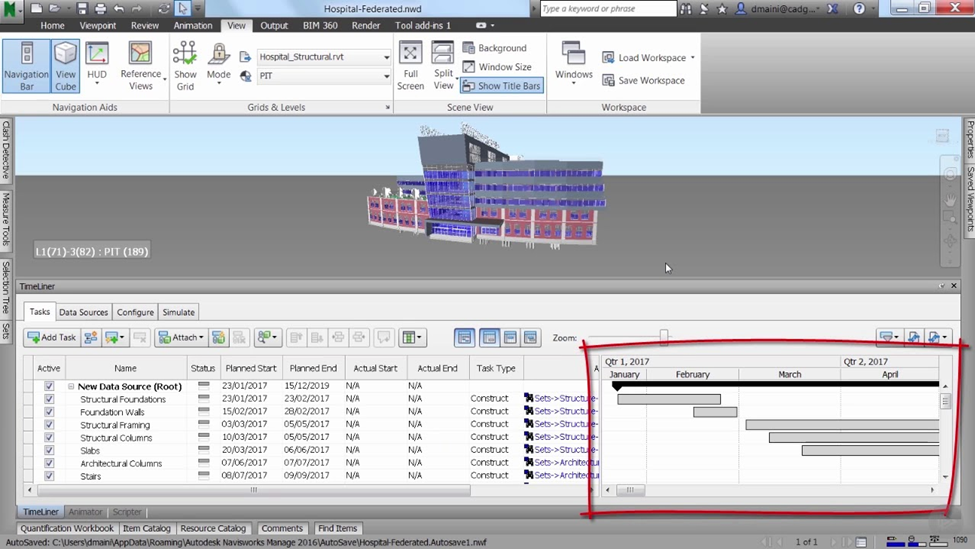
Task: Click the Select arrow tool in title bar
Action: (x=183, y=9)
